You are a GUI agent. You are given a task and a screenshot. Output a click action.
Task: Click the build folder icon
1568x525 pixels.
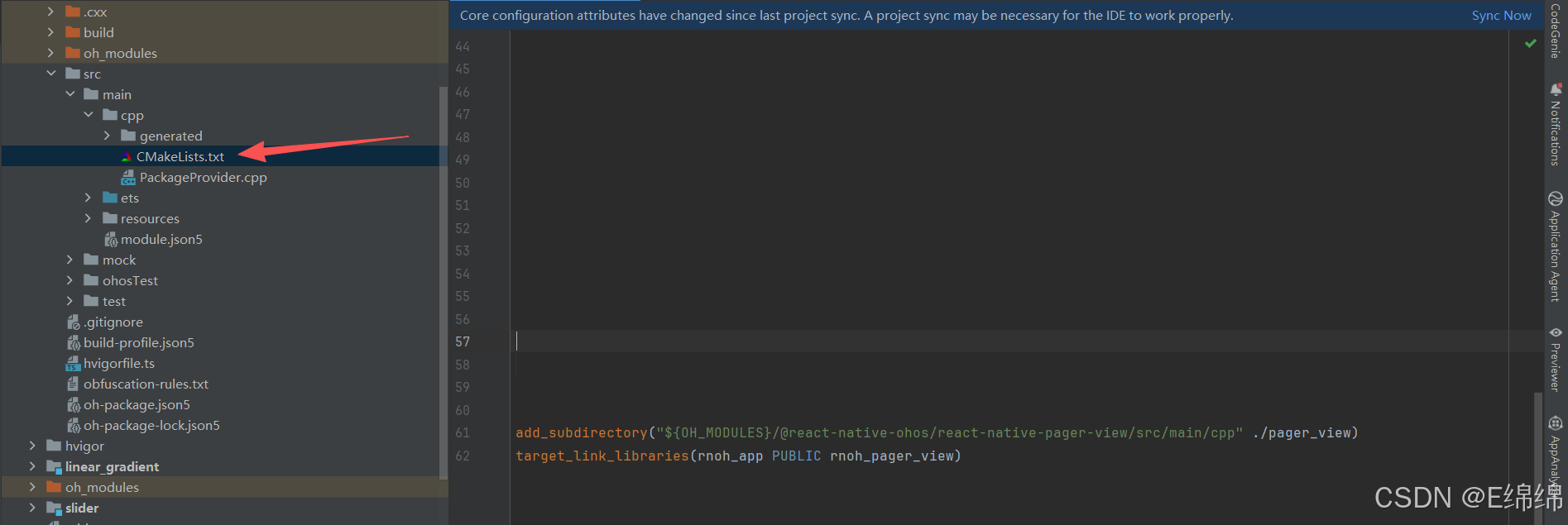point(73,32)
